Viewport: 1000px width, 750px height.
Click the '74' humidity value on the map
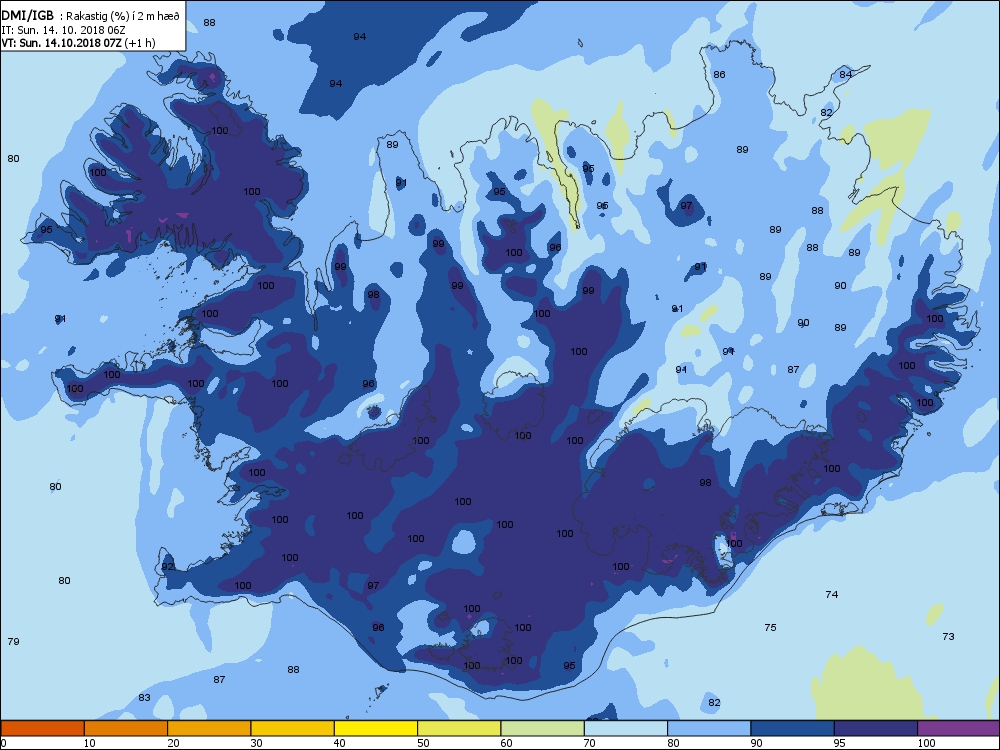[832, 594]
